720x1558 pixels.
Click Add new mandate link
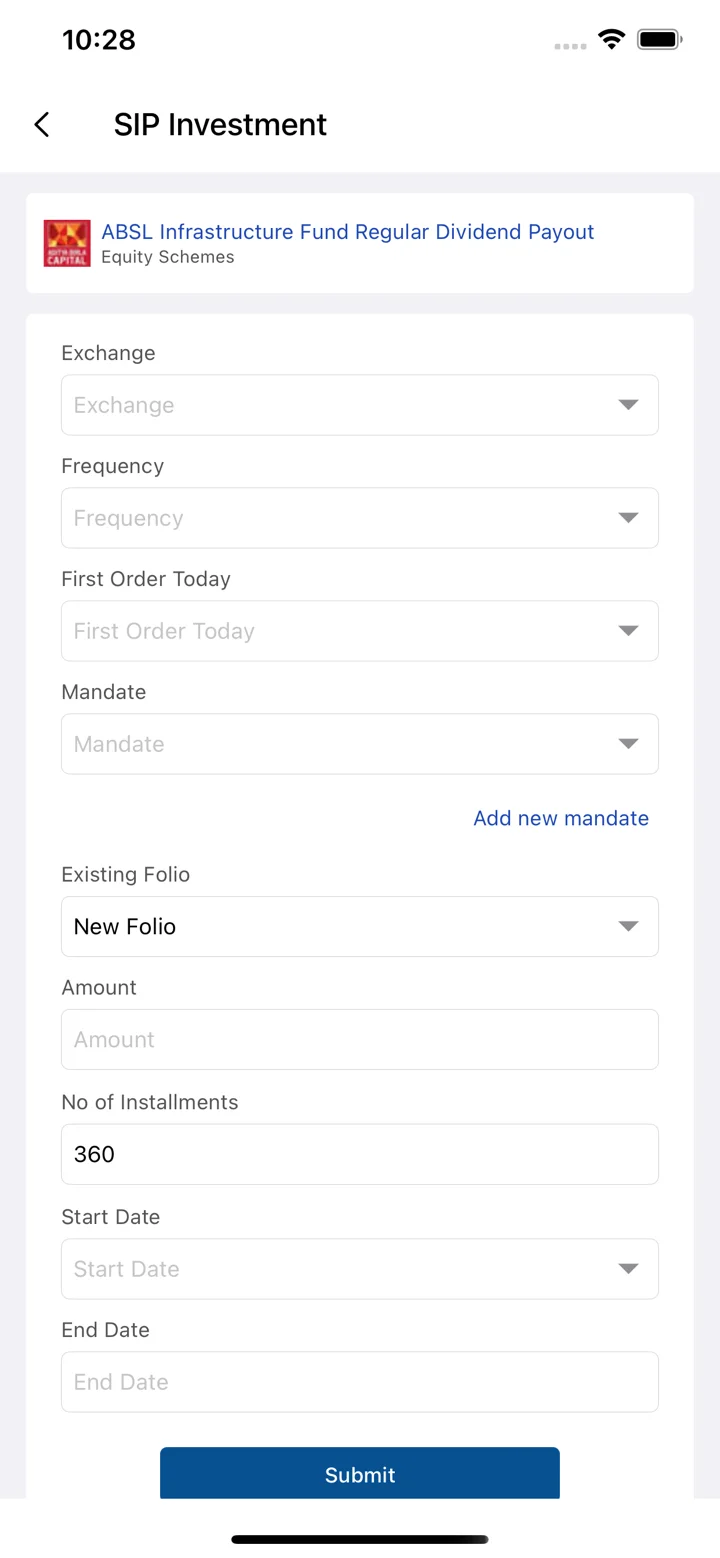(x=561, y=818)
